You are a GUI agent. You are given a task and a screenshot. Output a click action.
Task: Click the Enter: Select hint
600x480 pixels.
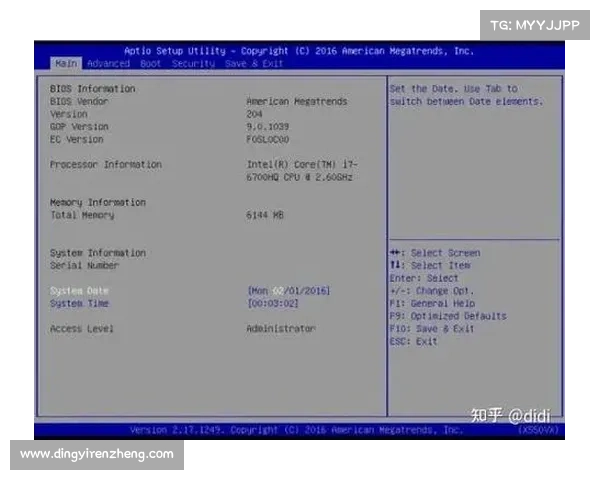point(424,278)
